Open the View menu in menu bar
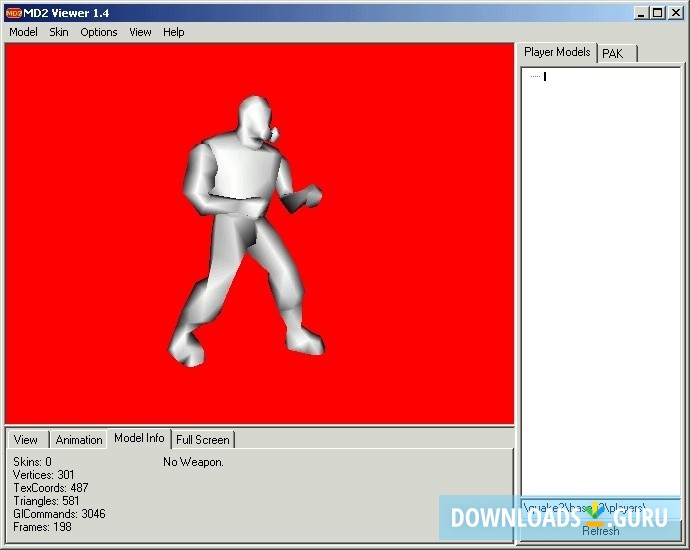690x550 pixels. pos(140,32)
